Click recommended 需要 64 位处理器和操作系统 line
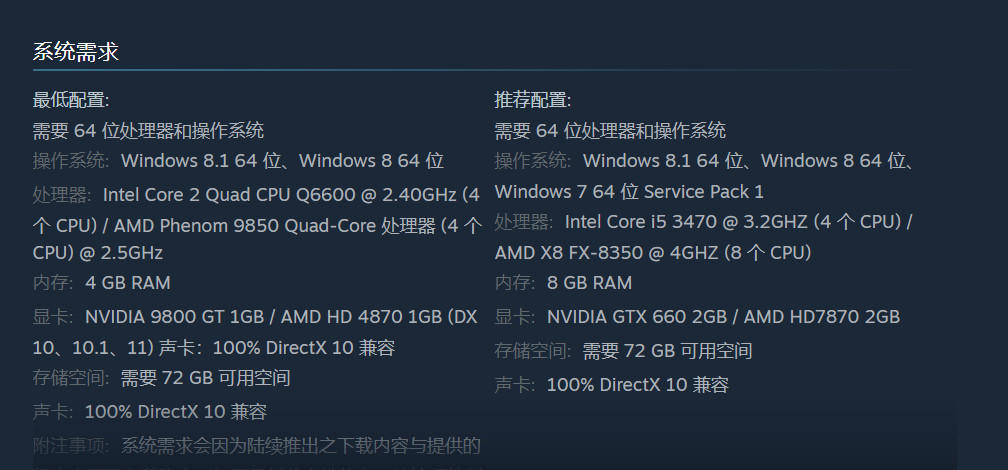The image size is (1008, 470). click(x=610, y=131)
